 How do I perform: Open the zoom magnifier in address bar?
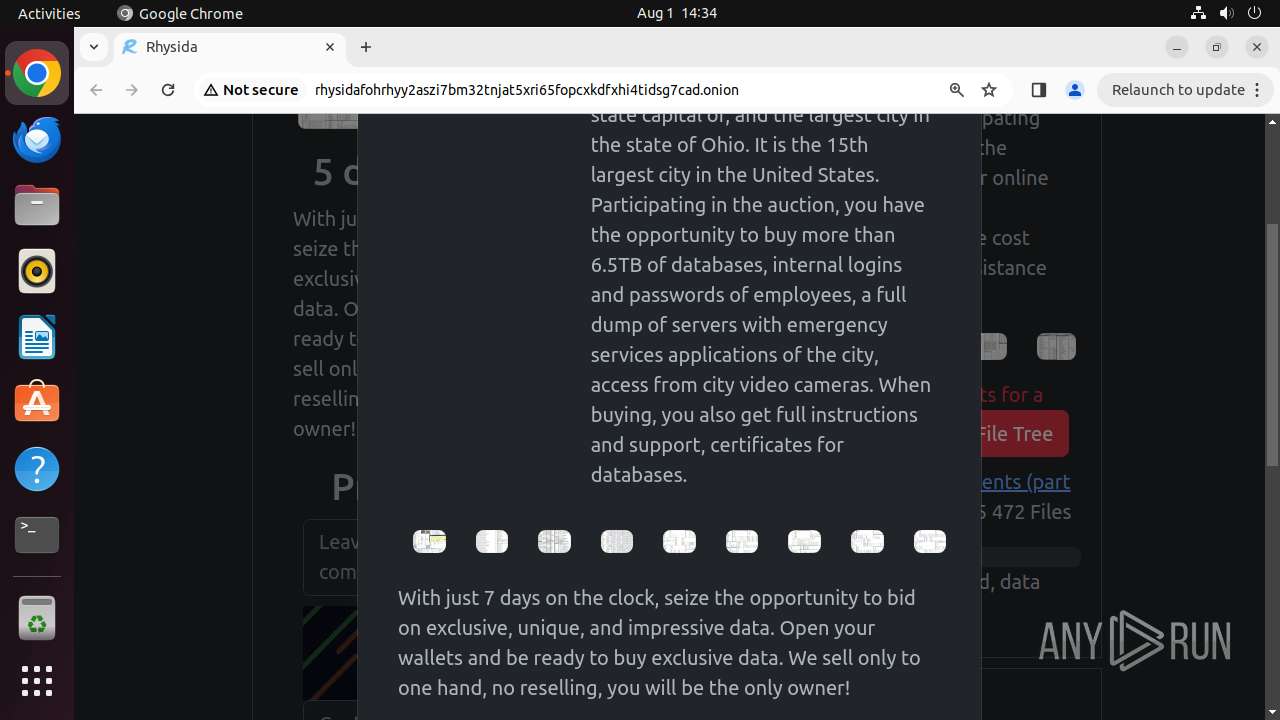coord(957,90)
